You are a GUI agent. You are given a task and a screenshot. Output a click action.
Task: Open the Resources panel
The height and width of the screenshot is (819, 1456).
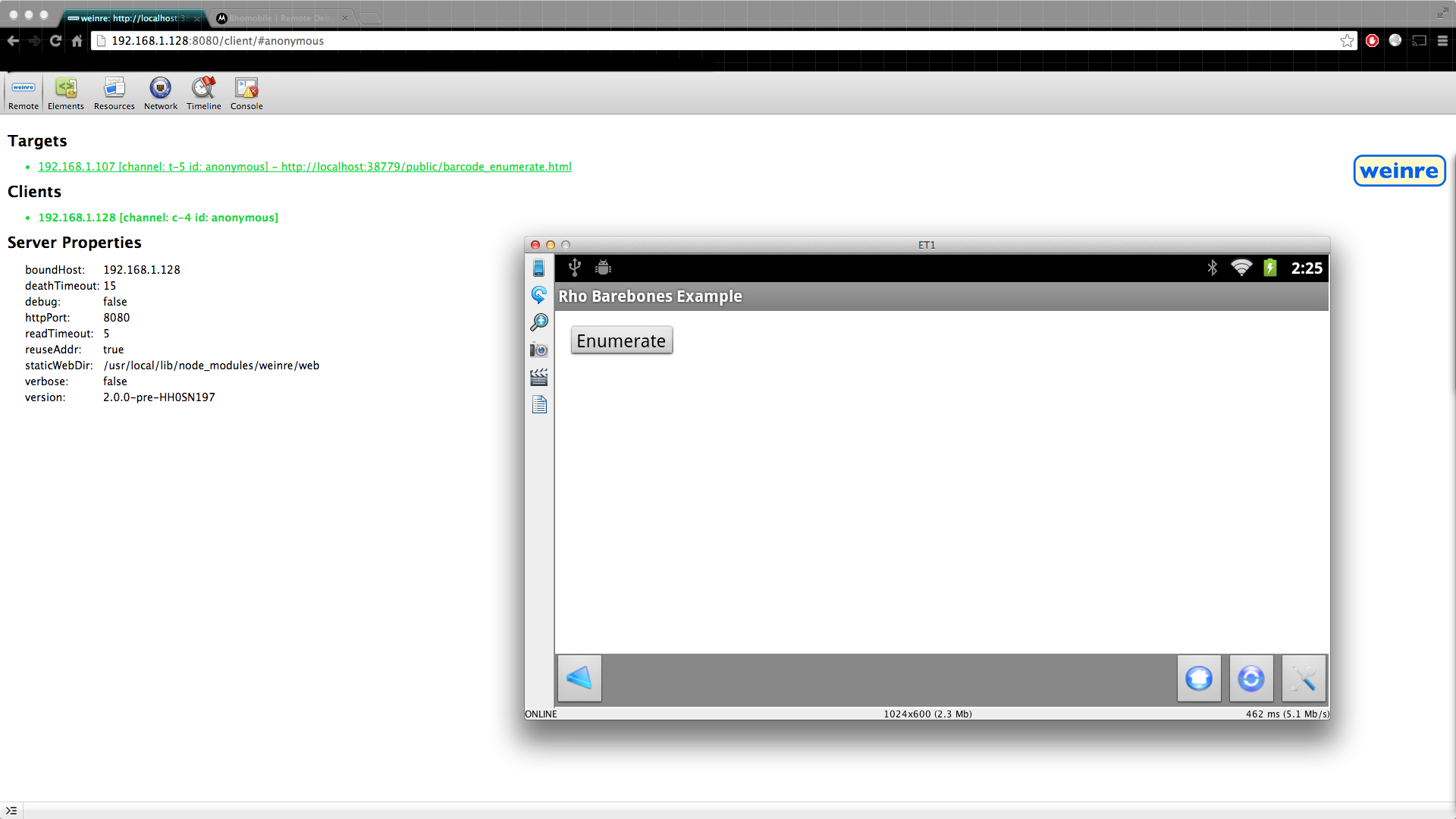pos(115,93)
